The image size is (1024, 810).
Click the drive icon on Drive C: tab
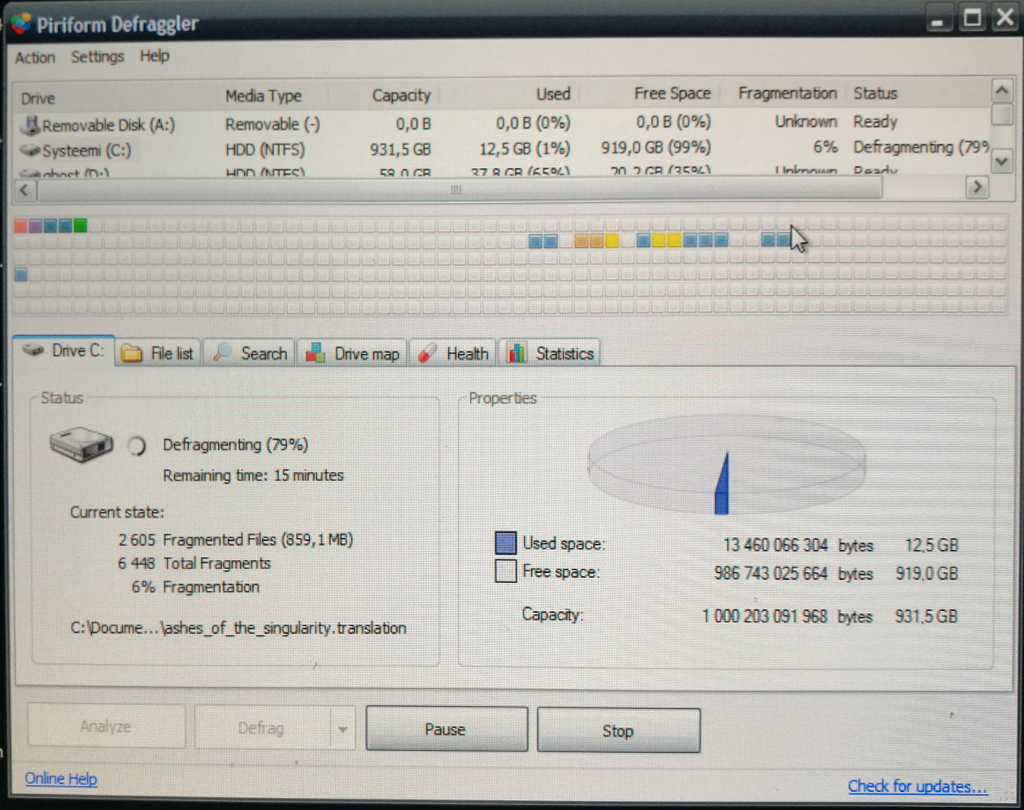pyautogui.click(x=33, y=350)
